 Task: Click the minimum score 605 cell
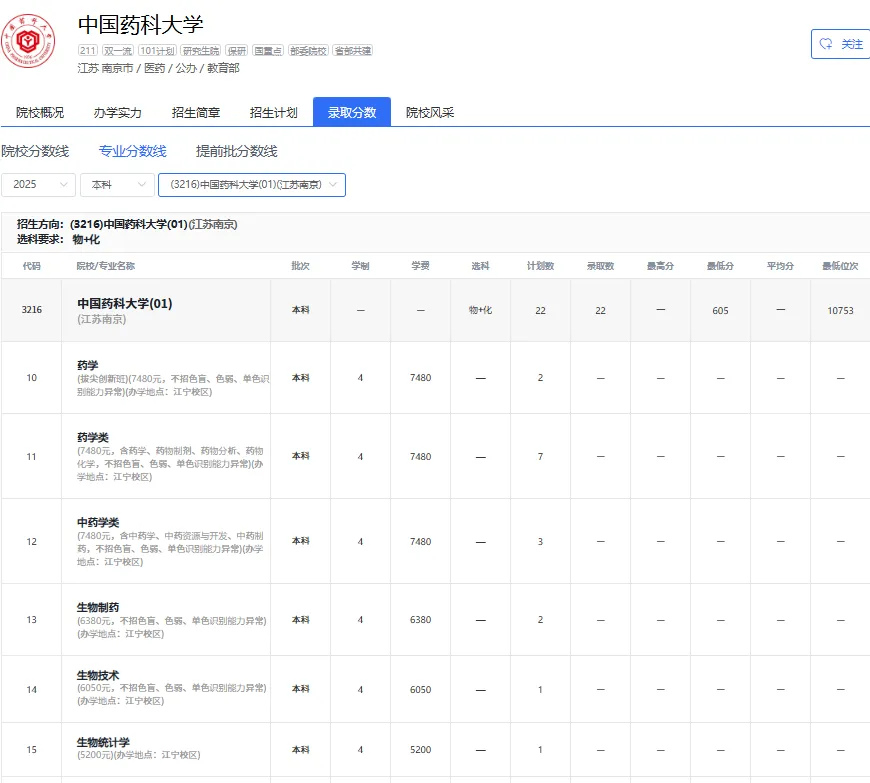click(x=720, y=311)
